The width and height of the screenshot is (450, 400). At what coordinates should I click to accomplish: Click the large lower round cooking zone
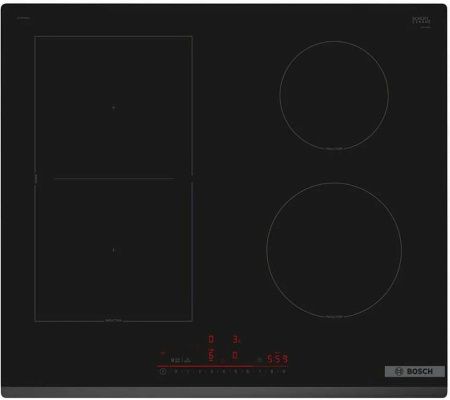tap(334, 249)
